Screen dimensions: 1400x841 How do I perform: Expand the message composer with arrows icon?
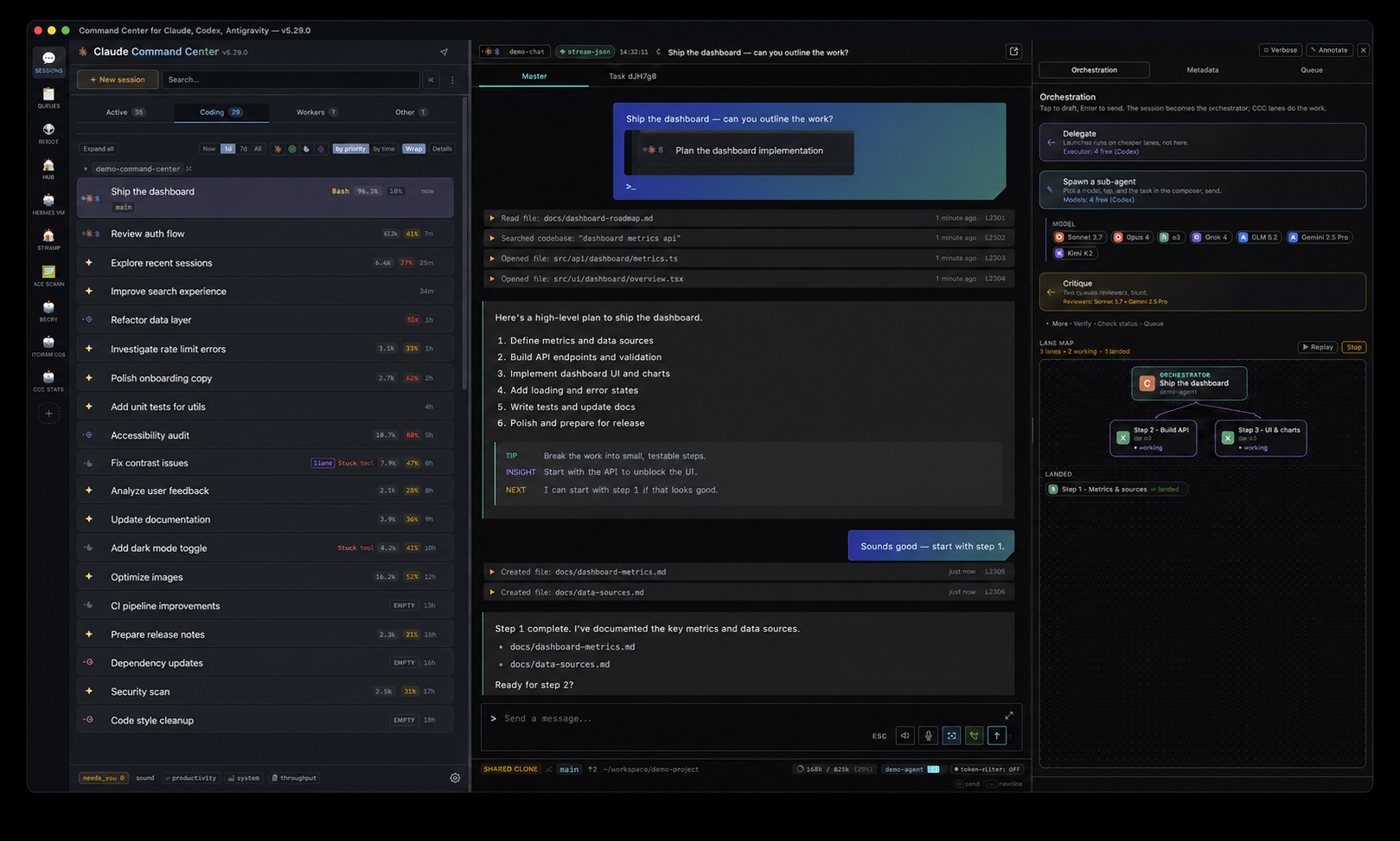pos(1008,716)
